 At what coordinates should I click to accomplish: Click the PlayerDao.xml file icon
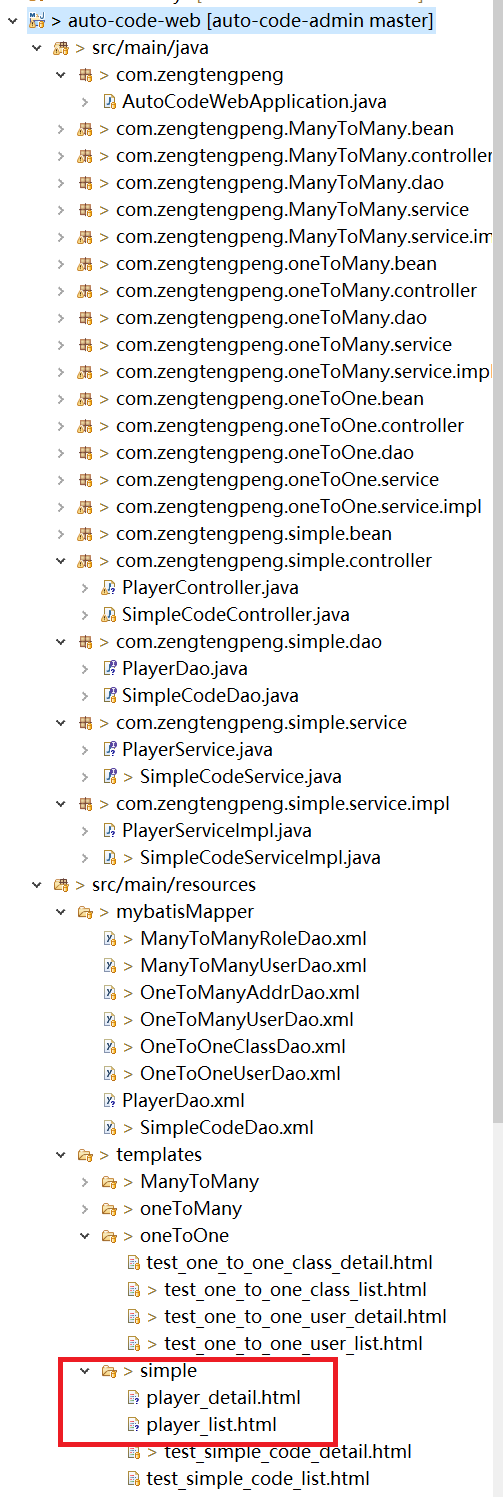[x=110, y=1101]
